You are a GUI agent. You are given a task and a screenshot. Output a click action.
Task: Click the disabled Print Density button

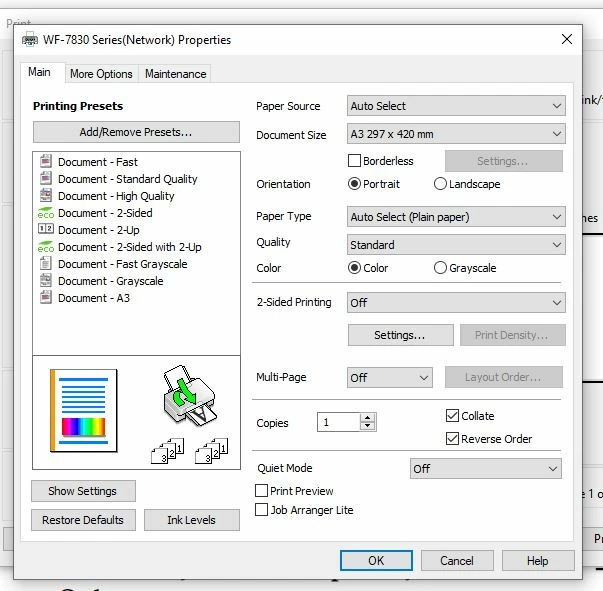[x=513, y=335]
